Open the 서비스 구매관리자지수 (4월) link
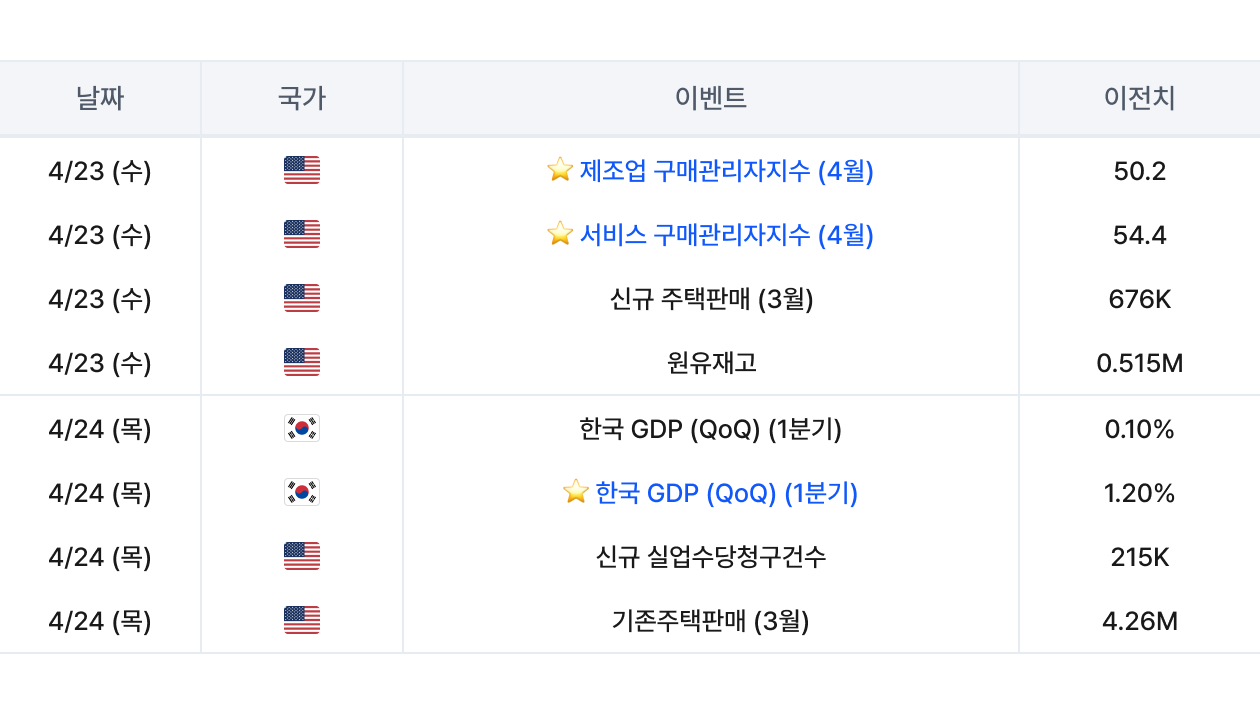The height and width of the screenshot is (714, 1260). [x=727, y=235]
